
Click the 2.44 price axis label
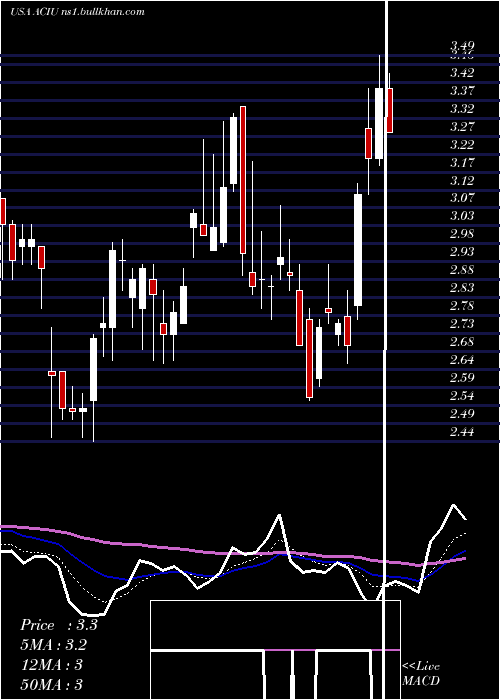462,432
